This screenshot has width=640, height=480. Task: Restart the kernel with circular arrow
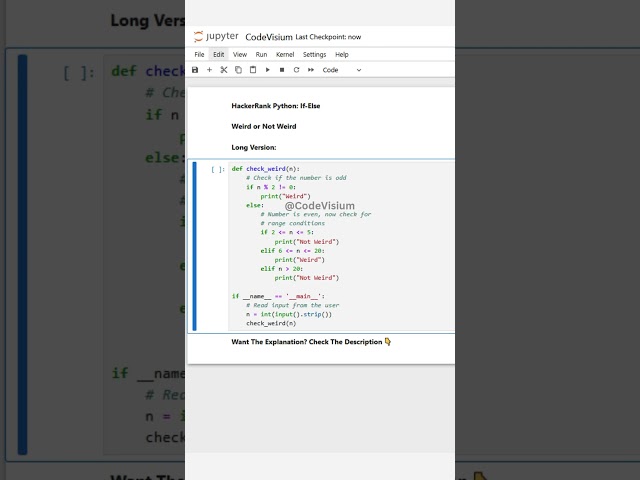click(296, 70)
